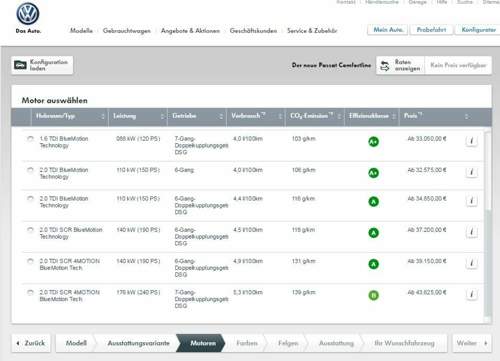Click the A efficiency badge in 131 g/km row
The width and height of the screenshot is (500, 361).
[x=373, y=264]
